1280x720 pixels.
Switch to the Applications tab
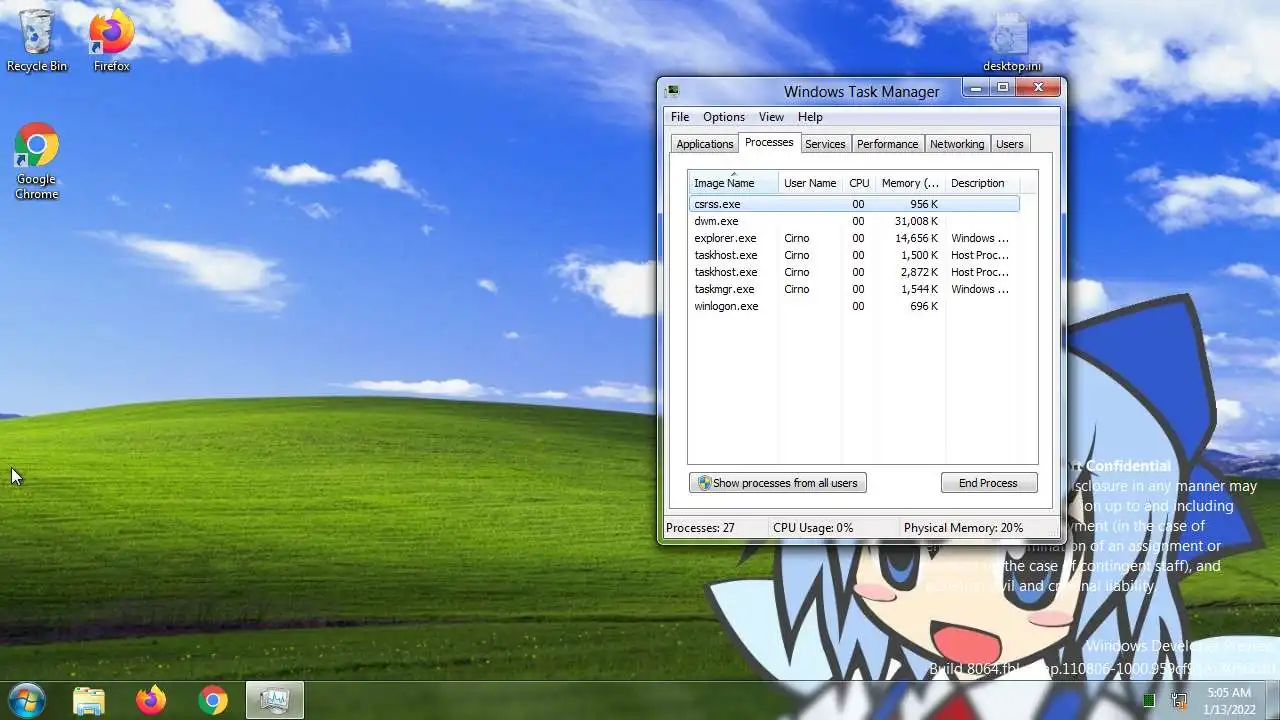[x=705, y=144]
